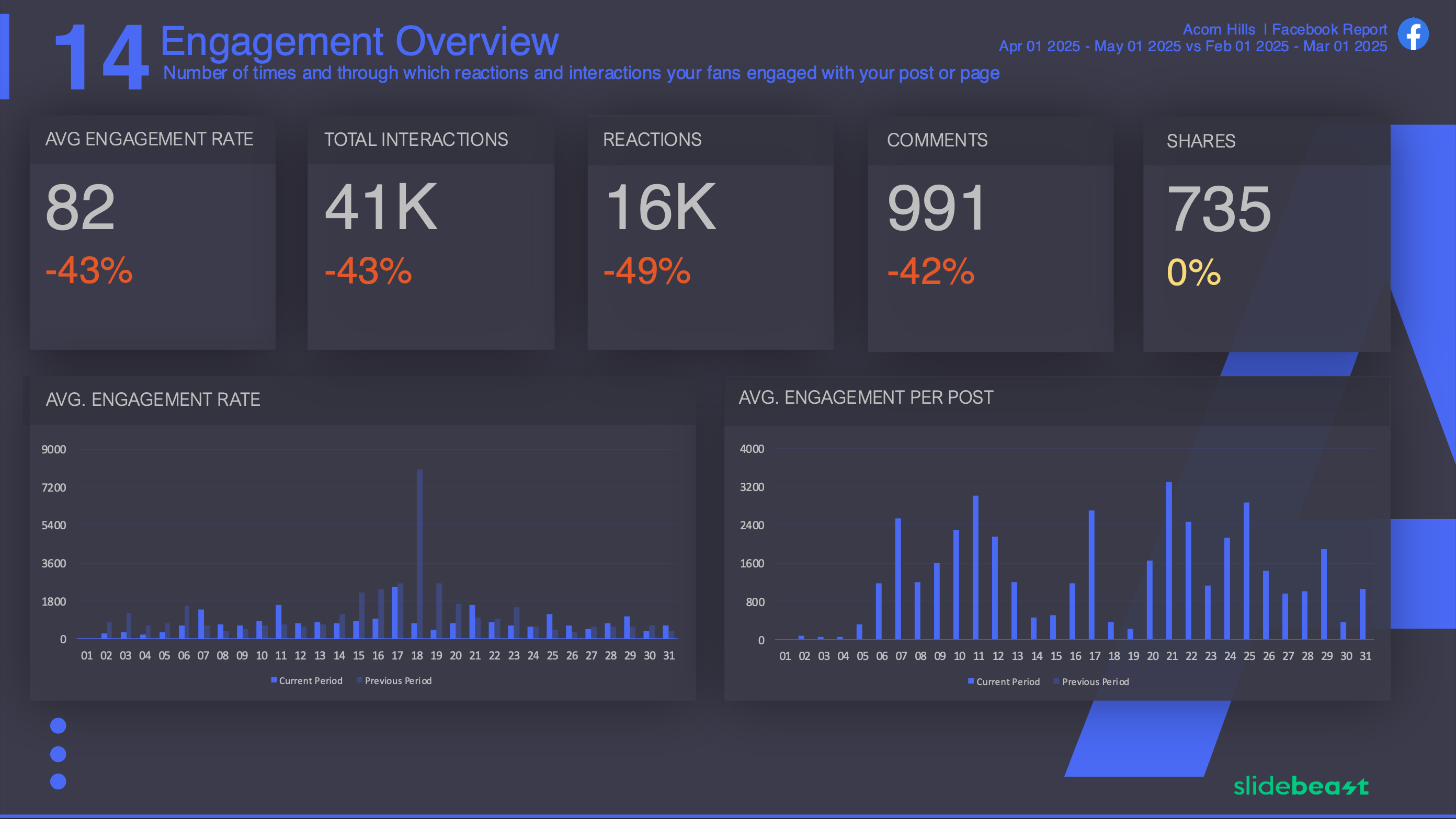Click Current Period legend in engagement rate chart
The image size is (1456, 819).
click(307, 680)
